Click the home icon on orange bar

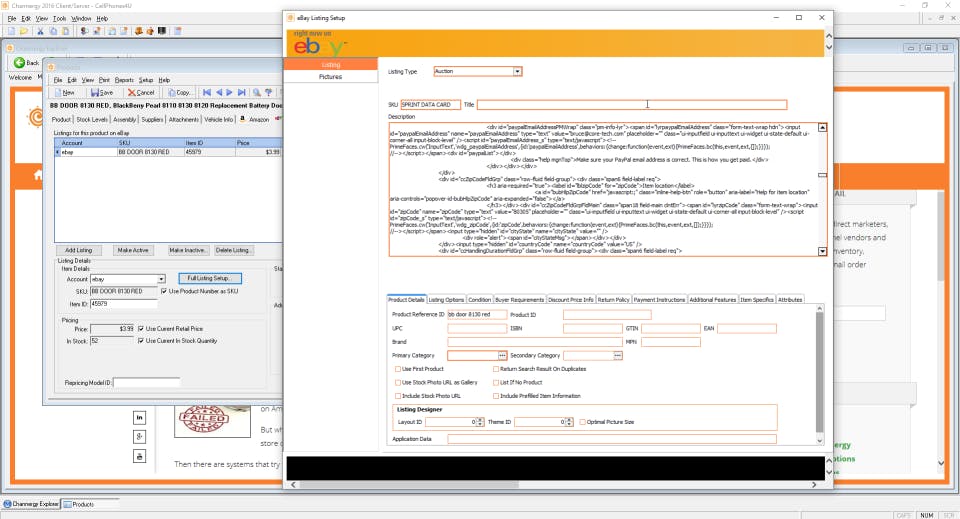coord(38,176)
